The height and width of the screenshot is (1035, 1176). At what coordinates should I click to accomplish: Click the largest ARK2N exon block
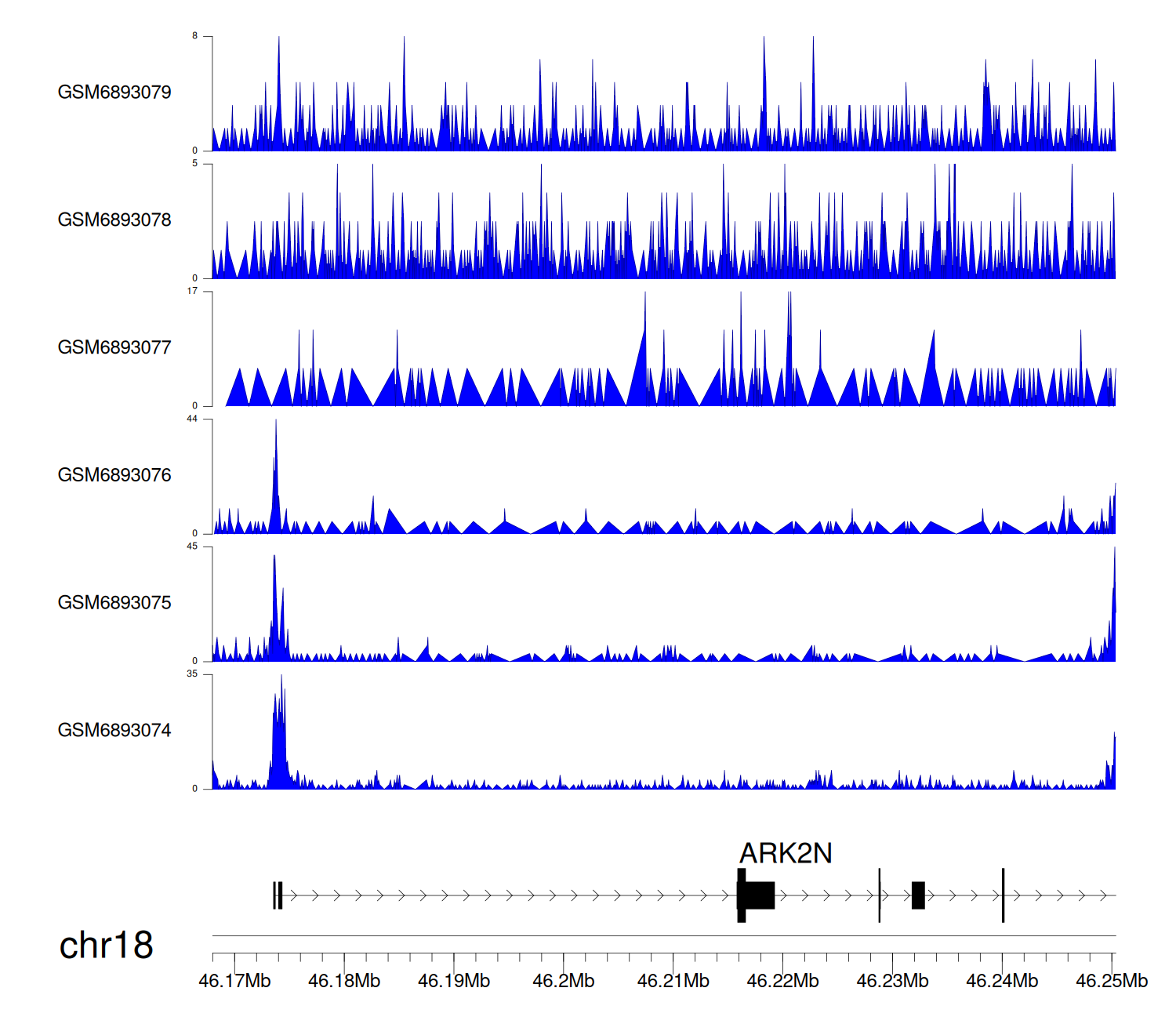click(759, 895)
